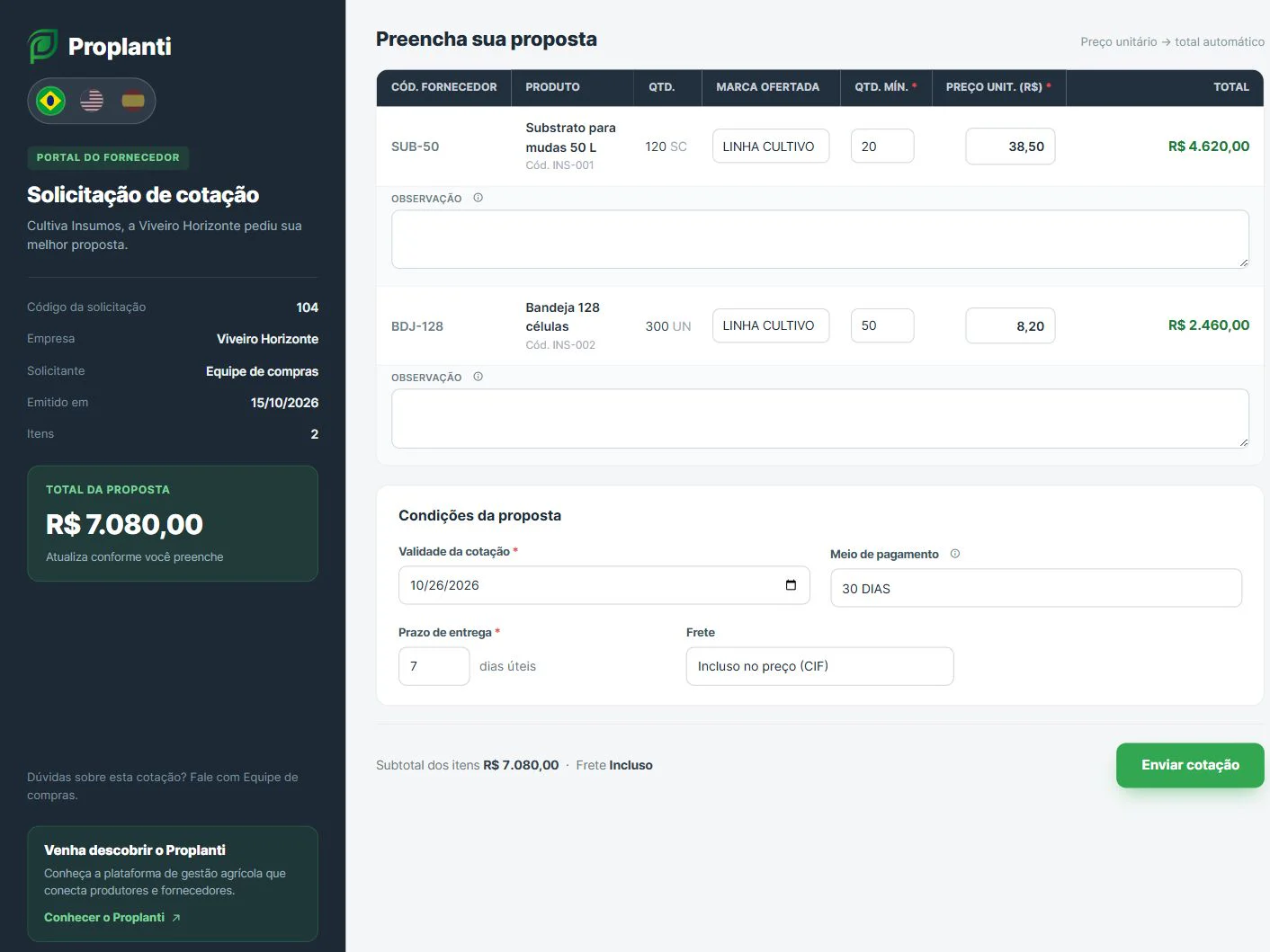Click row total R$ 2.460,00
This screenshot has width=1270, height=952.
click(1209, 325)
